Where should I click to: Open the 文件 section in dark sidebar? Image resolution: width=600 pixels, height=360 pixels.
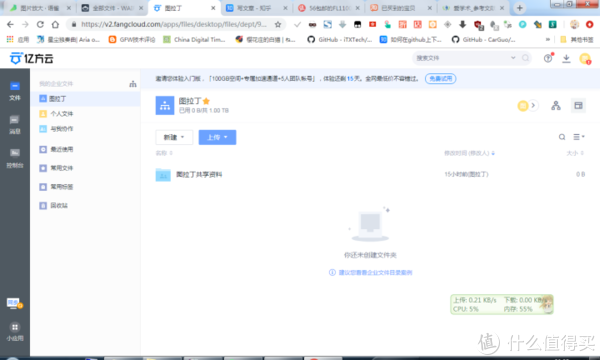[x=15, y=91]
